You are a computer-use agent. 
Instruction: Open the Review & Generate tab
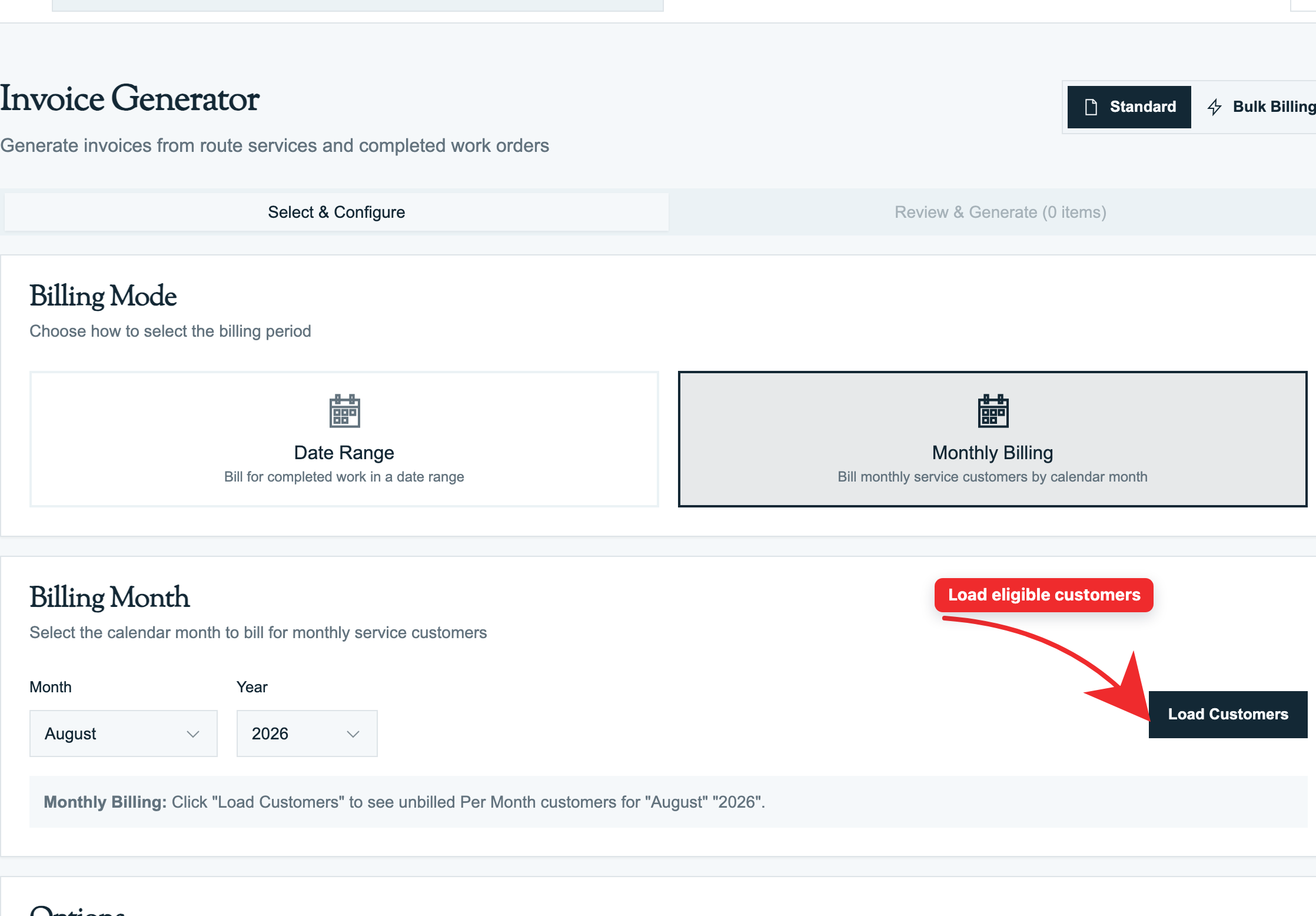[x=1000, y=212]
